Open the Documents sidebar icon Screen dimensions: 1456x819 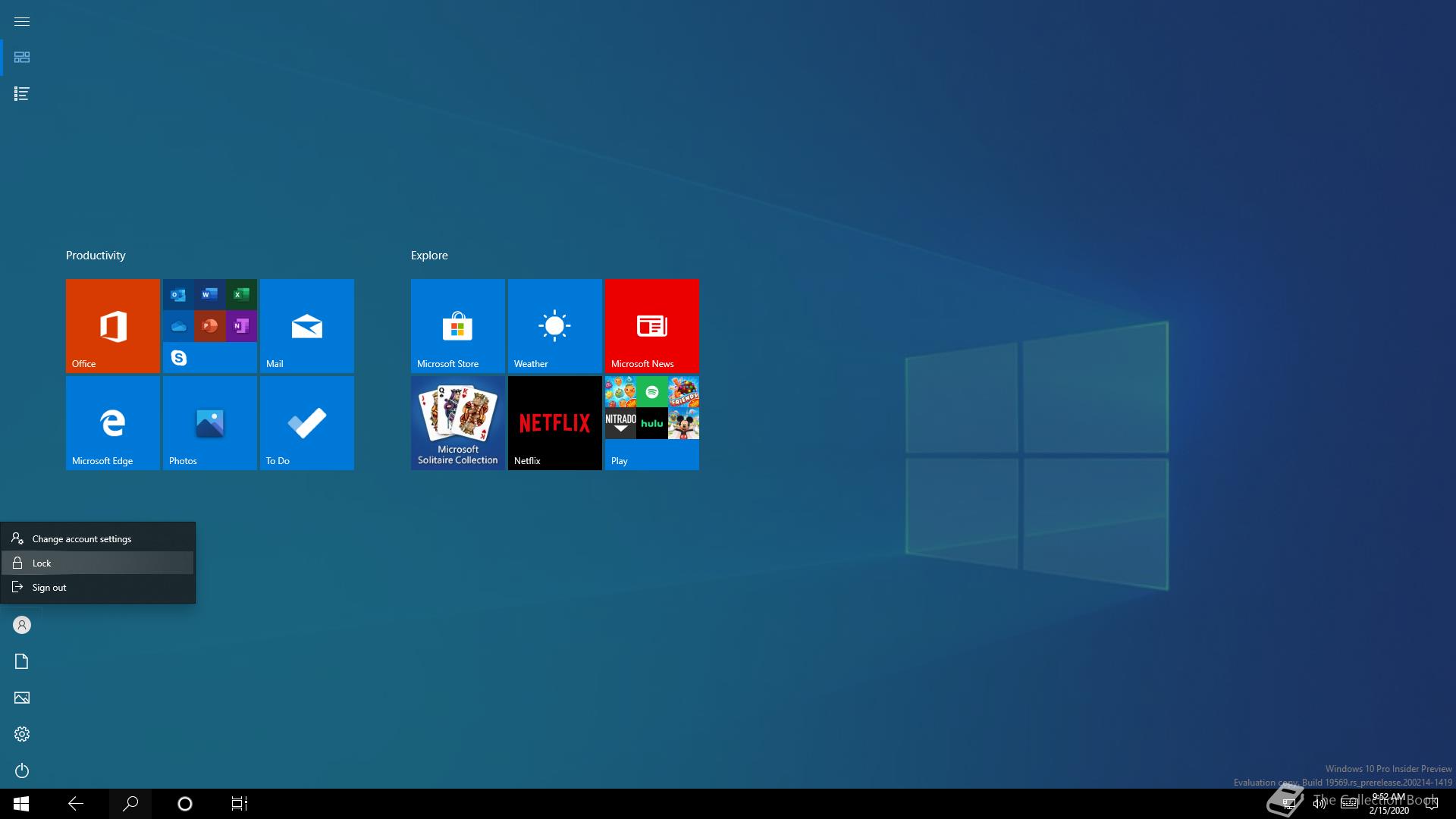point(22,661)
